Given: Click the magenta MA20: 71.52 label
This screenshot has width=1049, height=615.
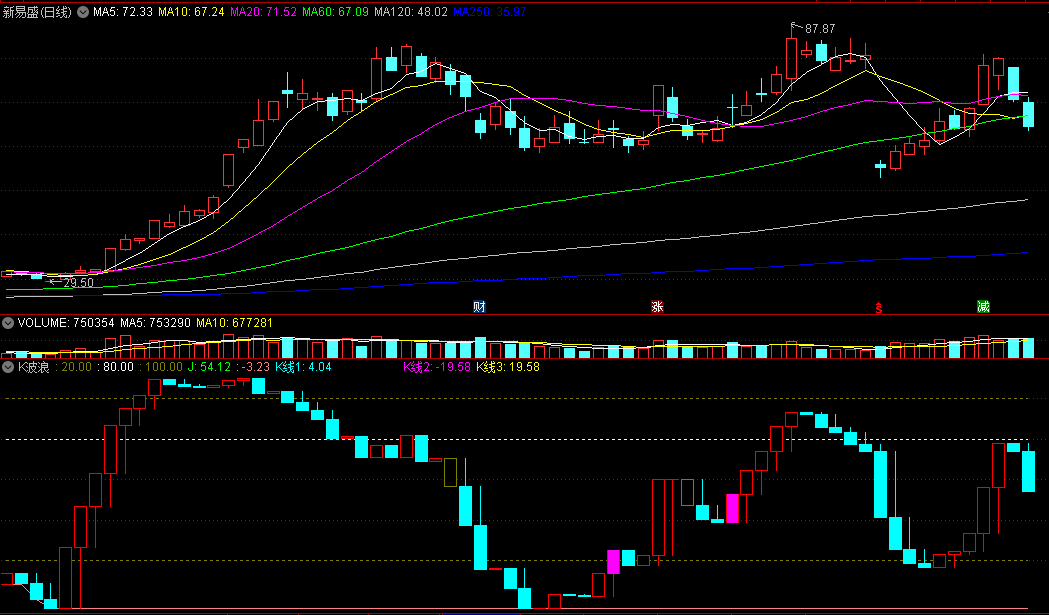Looking at the screenshot, I should click(264, 12).
